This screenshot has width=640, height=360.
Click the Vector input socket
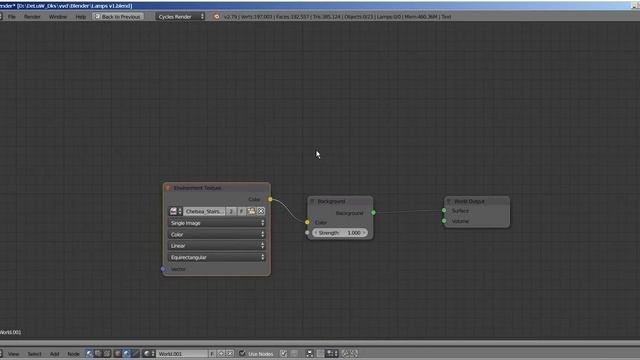point(163,269)
